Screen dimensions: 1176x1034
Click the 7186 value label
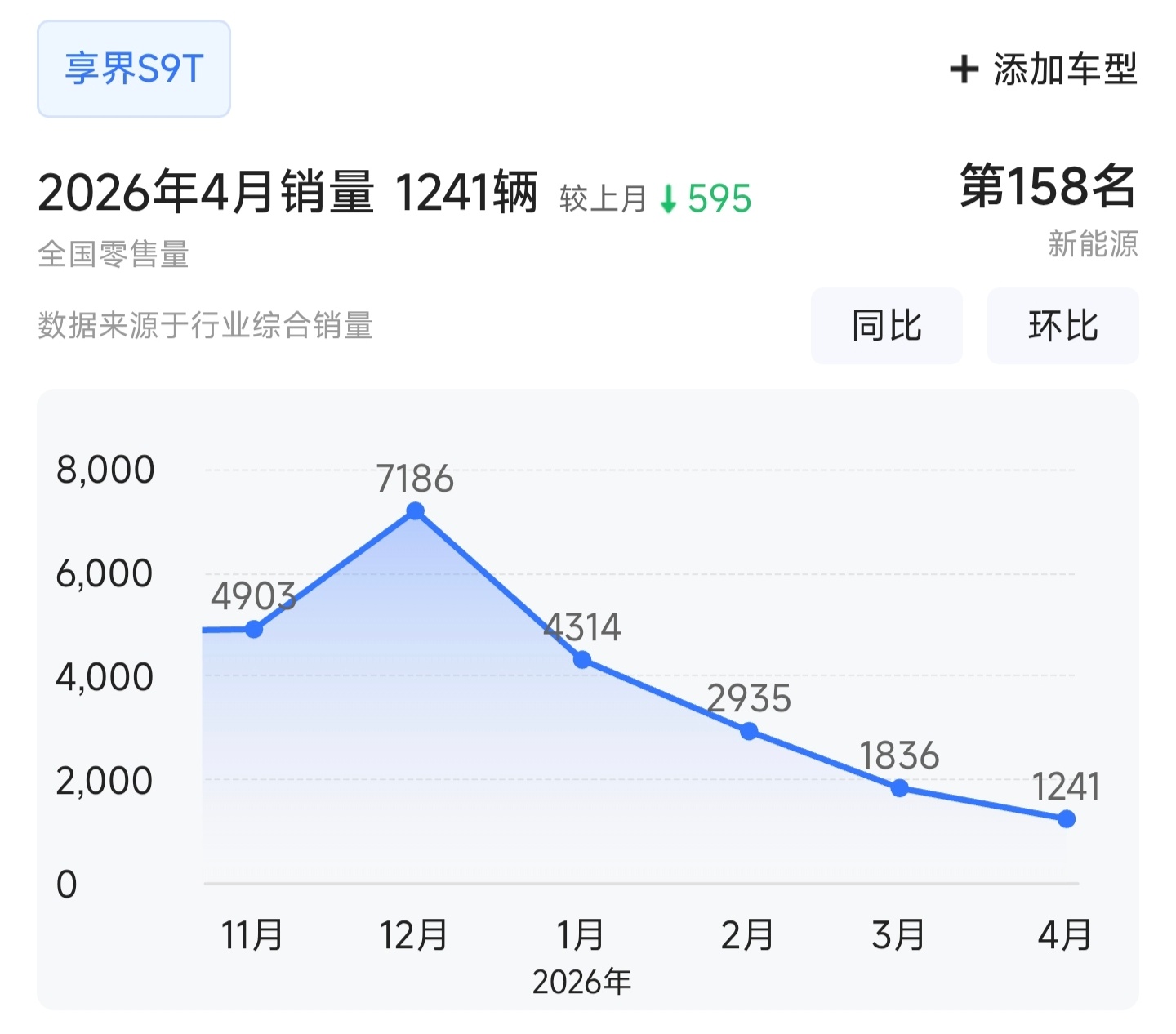[x=415, y=479]
